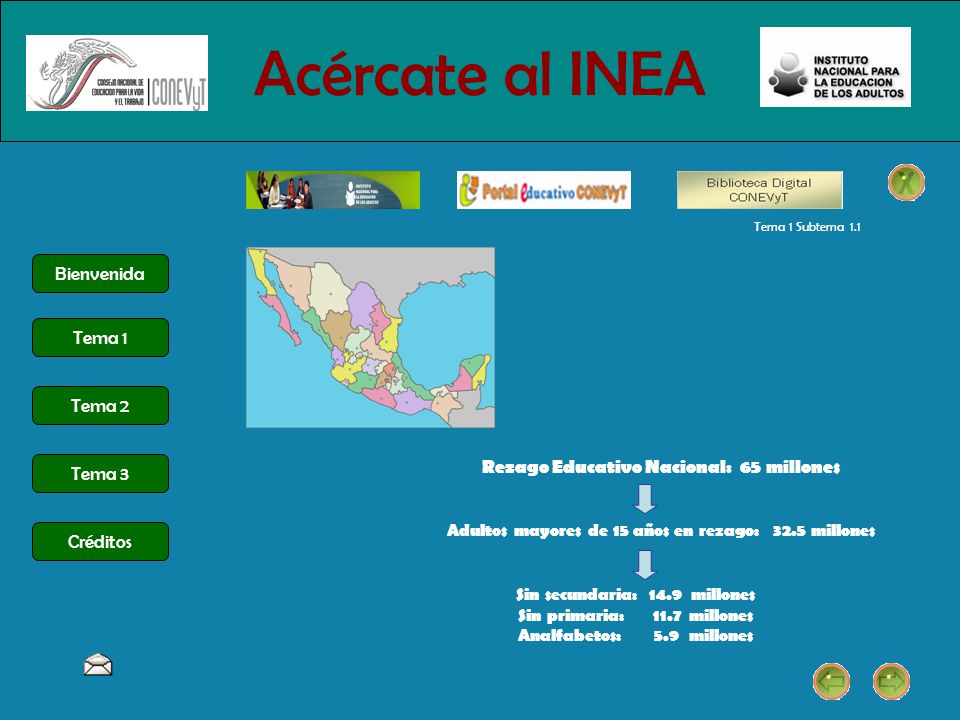Go to Tema 3

(x=100, y=473)
